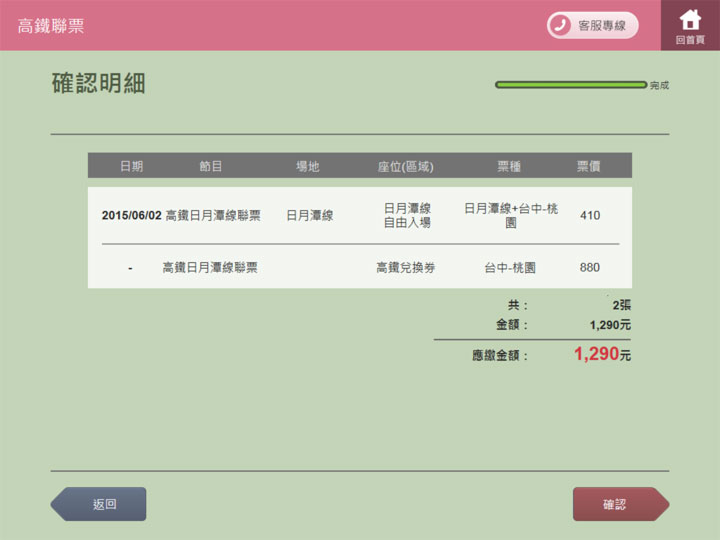Click the 台中-桃園 ticket type cell

(510, 267)
